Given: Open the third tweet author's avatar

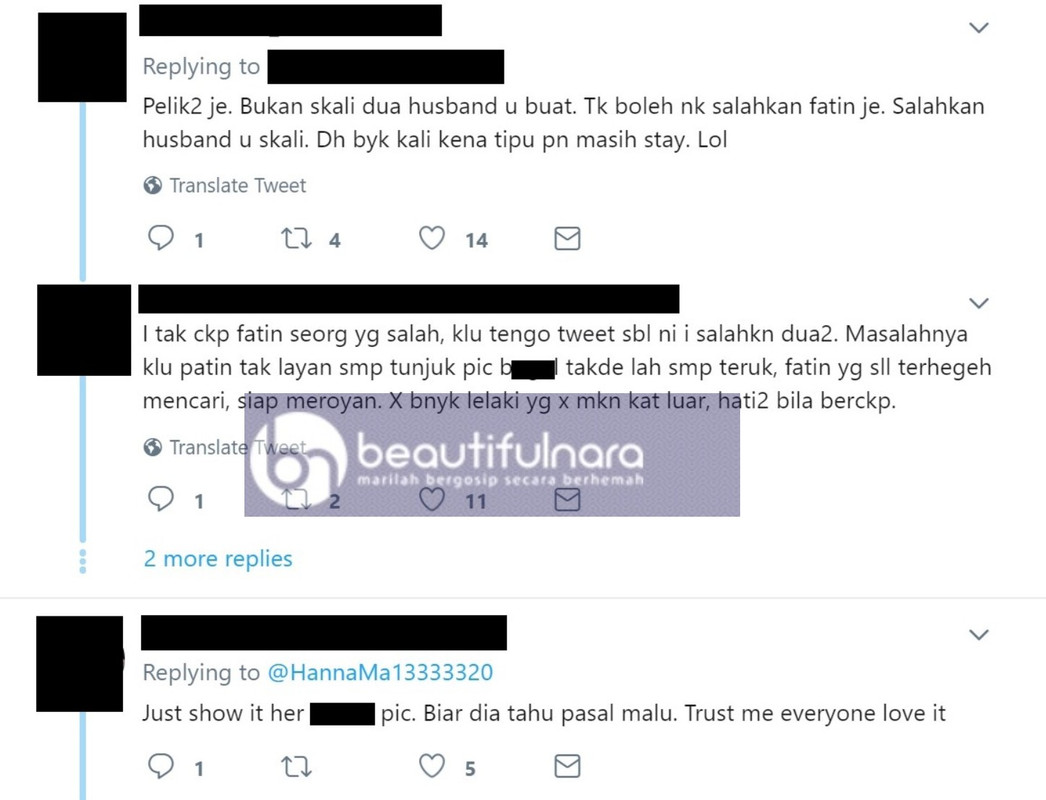Looking at the screenshot, I should [x=79, y=664].
